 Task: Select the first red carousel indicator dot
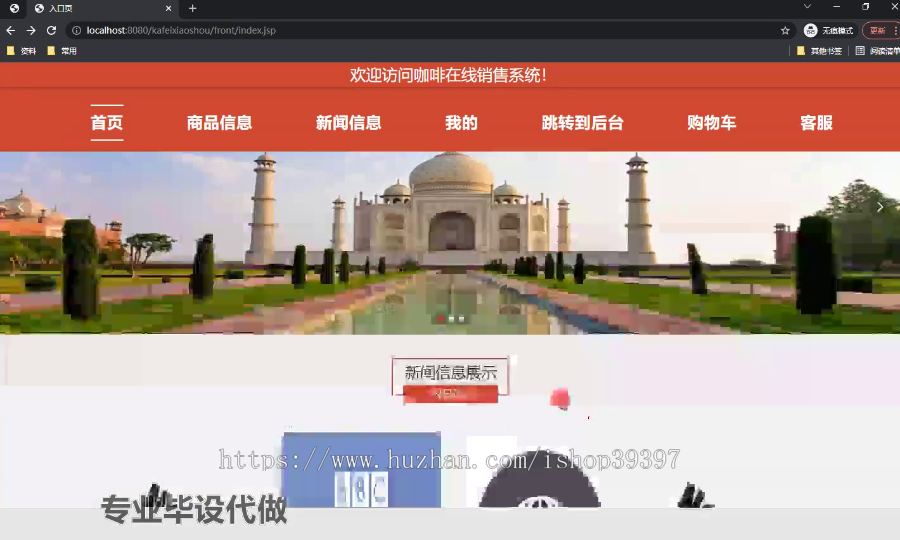(x=441, y=319)
